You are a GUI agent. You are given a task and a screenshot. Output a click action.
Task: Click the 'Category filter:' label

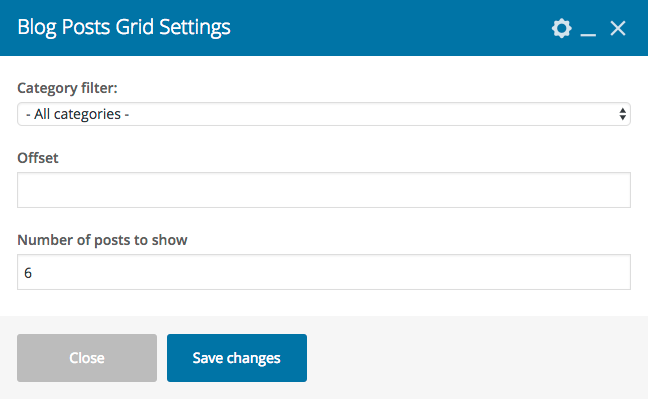(x=67, y=88)
